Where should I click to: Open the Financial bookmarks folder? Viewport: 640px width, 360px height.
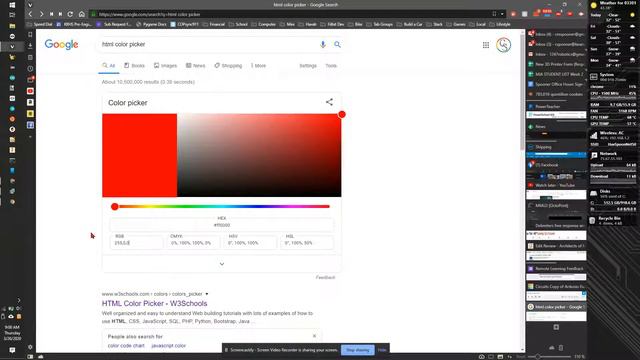click(x=213, y=24)
